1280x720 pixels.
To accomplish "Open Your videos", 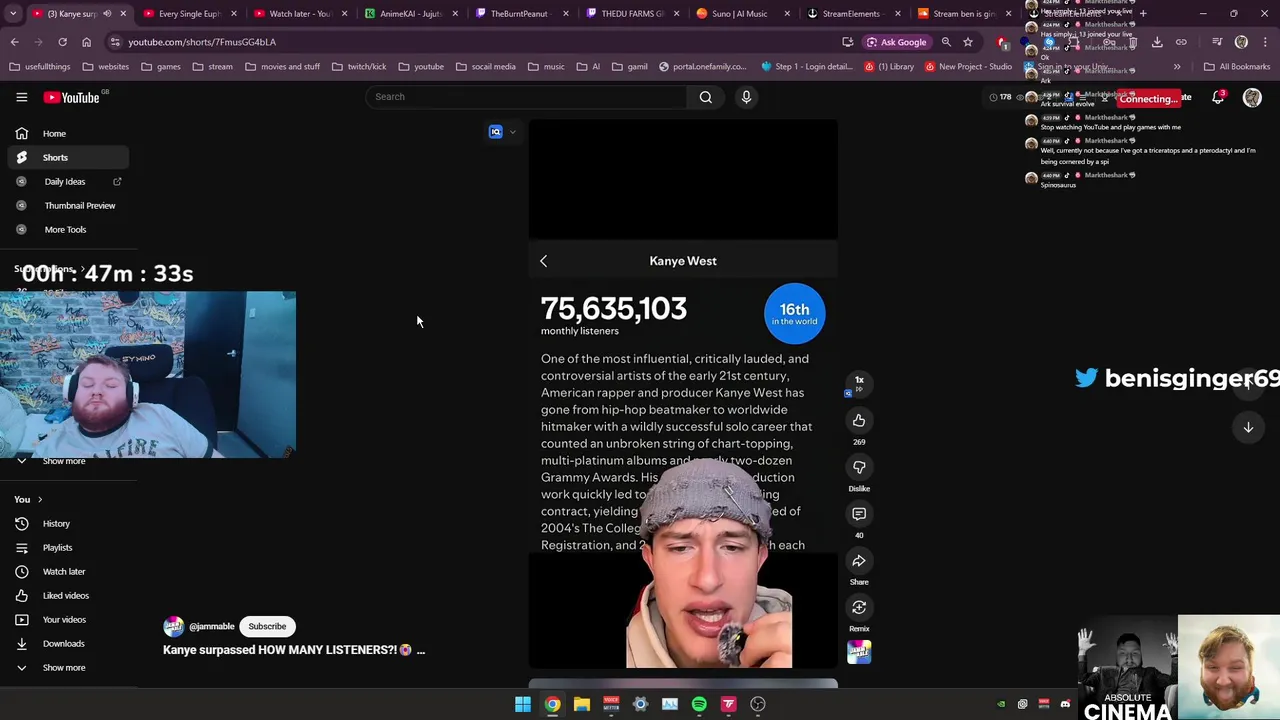I will pyautogui.click(x=64, y=619).
